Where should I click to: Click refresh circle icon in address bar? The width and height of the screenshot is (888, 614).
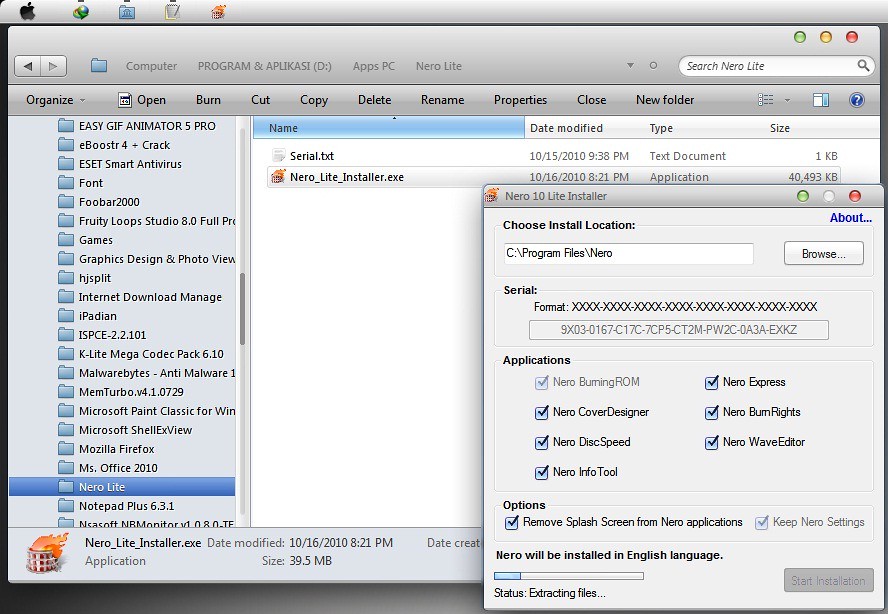click(x=653, y=66)
